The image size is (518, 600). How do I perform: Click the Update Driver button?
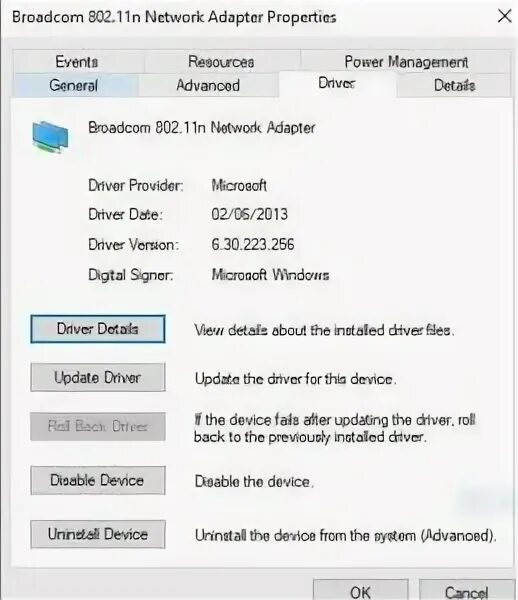point(98,377)
